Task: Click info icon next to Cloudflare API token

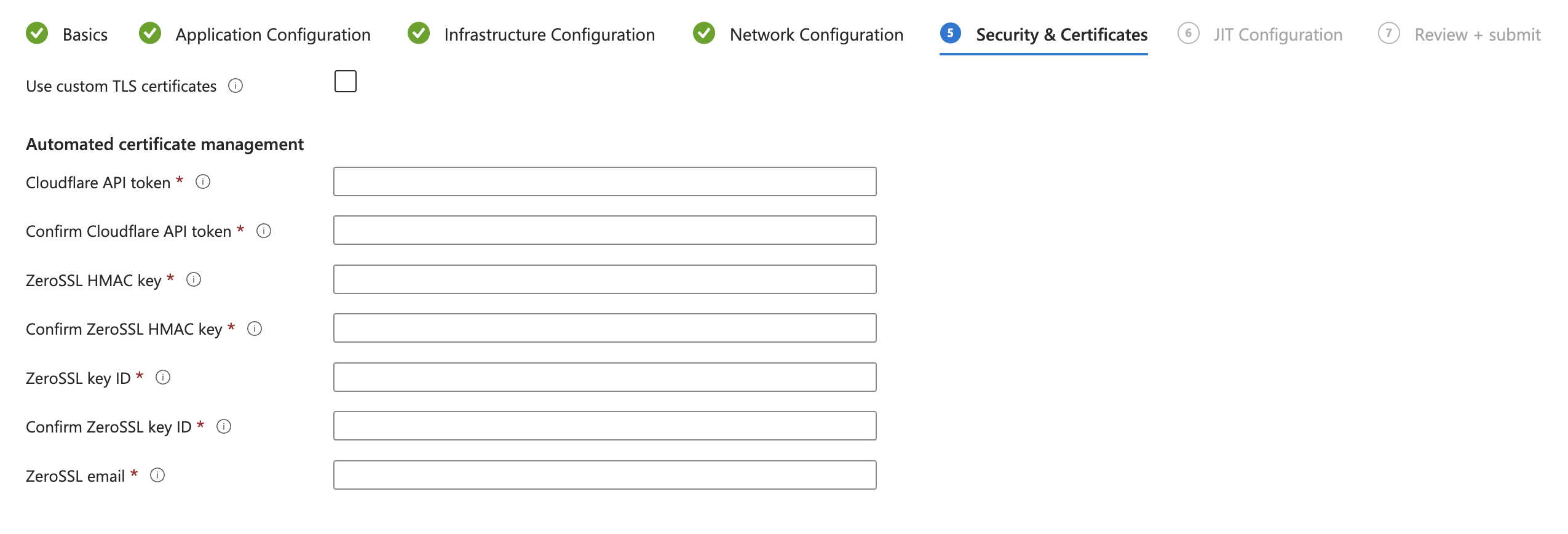Action: click(203, 181)
